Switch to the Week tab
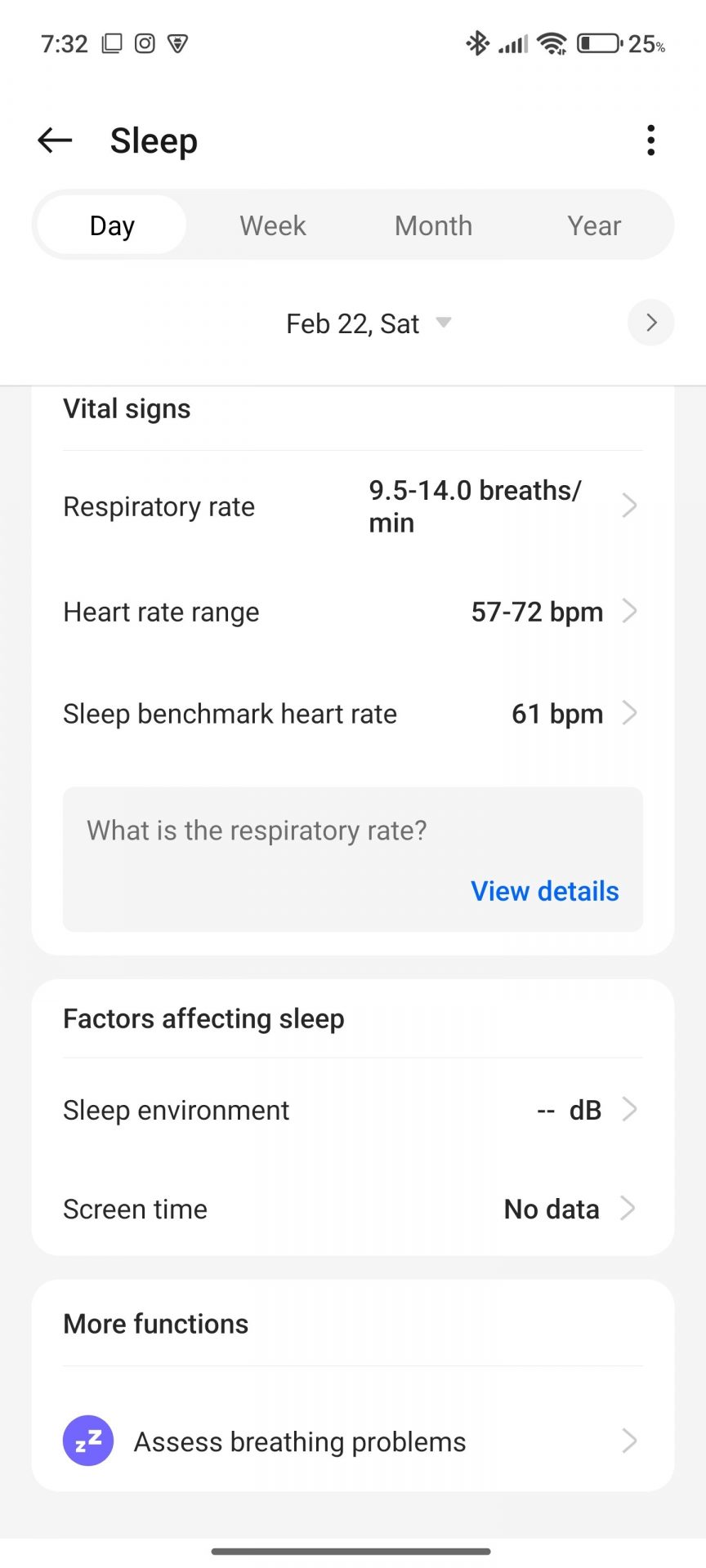 pos(273,225)
